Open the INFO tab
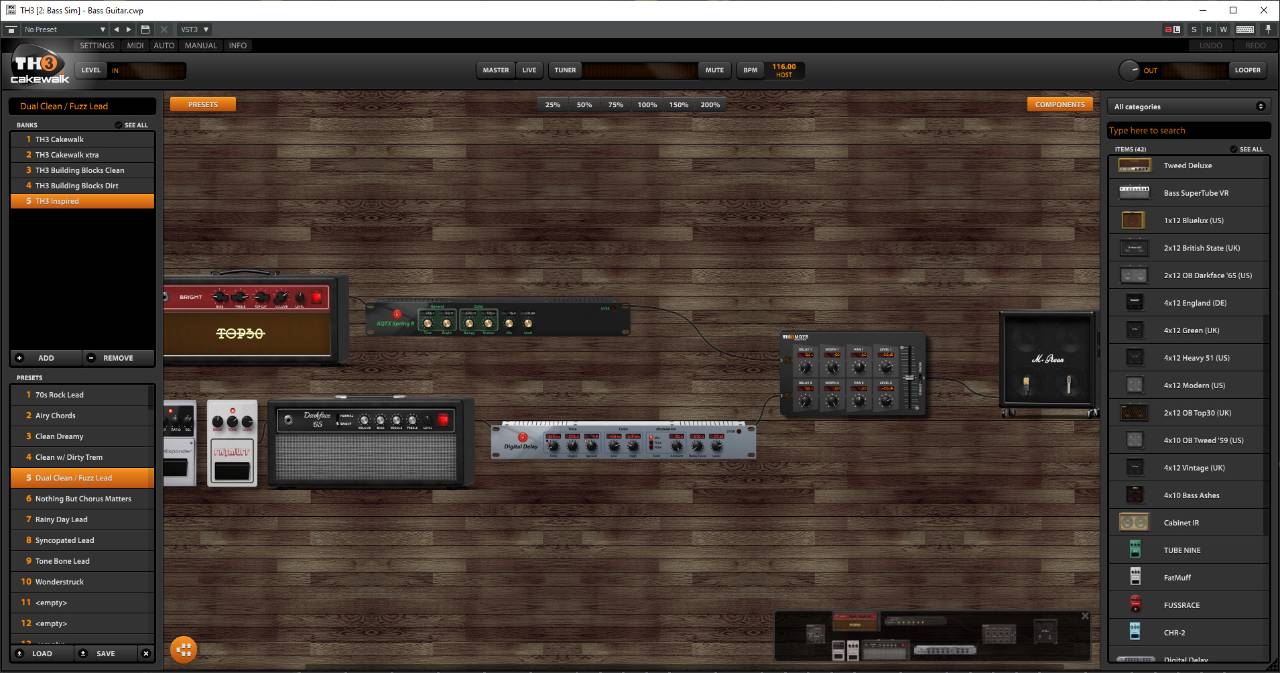The width and height of the screenshot is (1280, 673). 238,46
